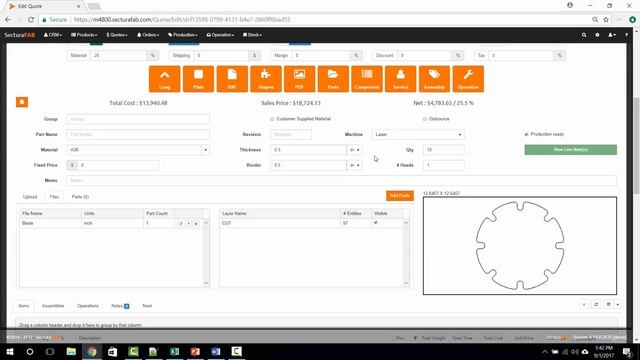Open the grid columns dropdown arrow
Viewport: 640px width, 360px height.
(x=618, y=304)
